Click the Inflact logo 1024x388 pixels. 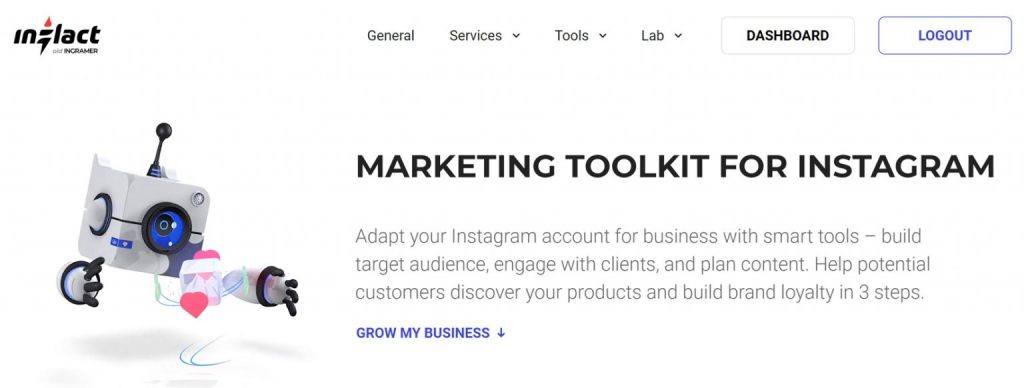[57, 36]
